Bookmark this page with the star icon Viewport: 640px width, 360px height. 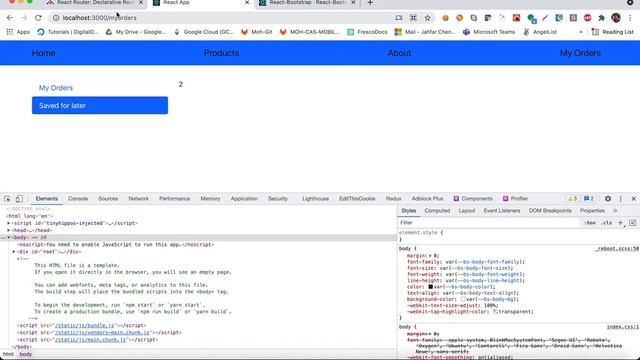tap(427, 18)
